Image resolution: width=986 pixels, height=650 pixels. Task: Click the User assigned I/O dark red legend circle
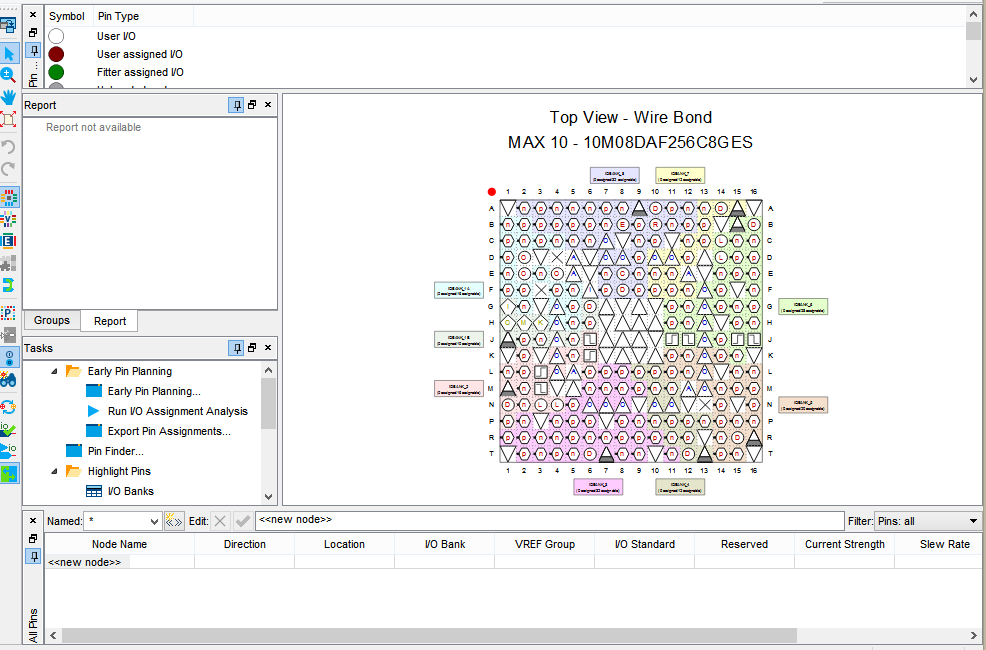tap(56, 55)
